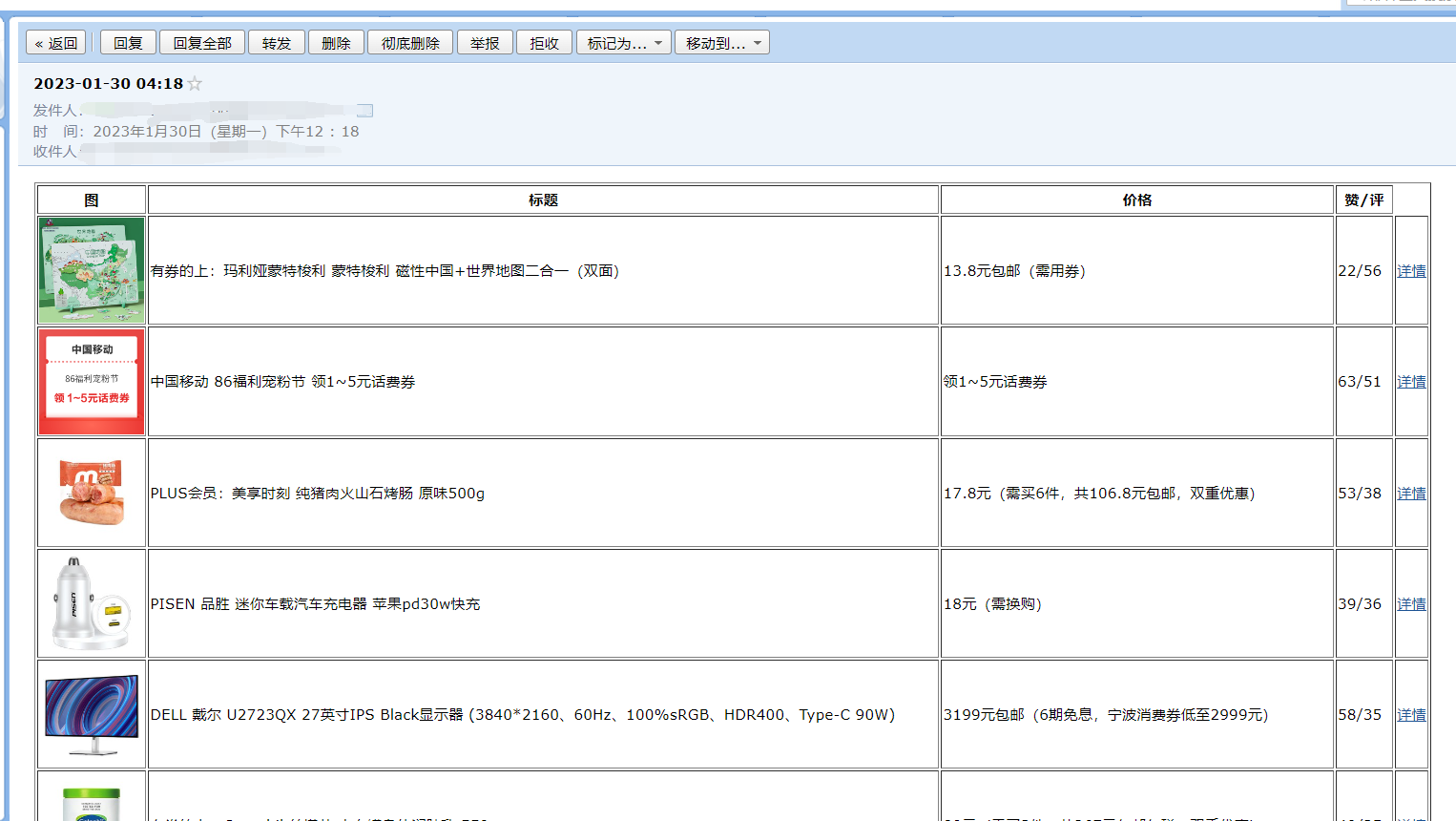Click the rating value '58/35'
1456x821 pixels.
(x=1360, y=715)
